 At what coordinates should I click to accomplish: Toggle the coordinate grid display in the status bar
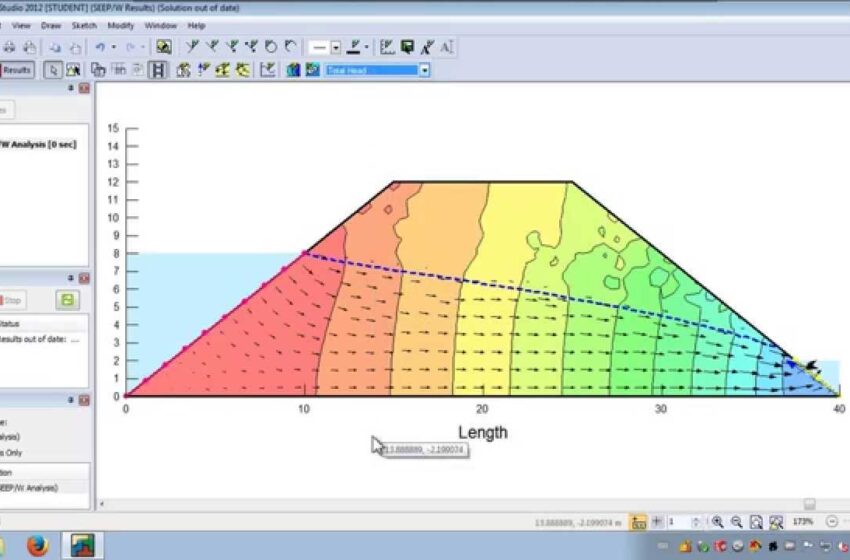[x=638, y=522]
